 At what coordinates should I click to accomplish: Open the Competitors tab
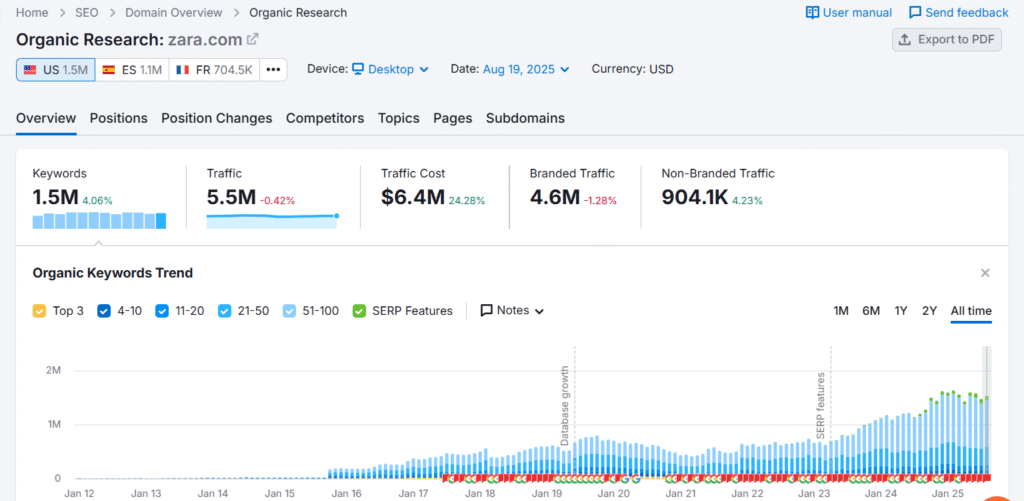pos(325,118)
